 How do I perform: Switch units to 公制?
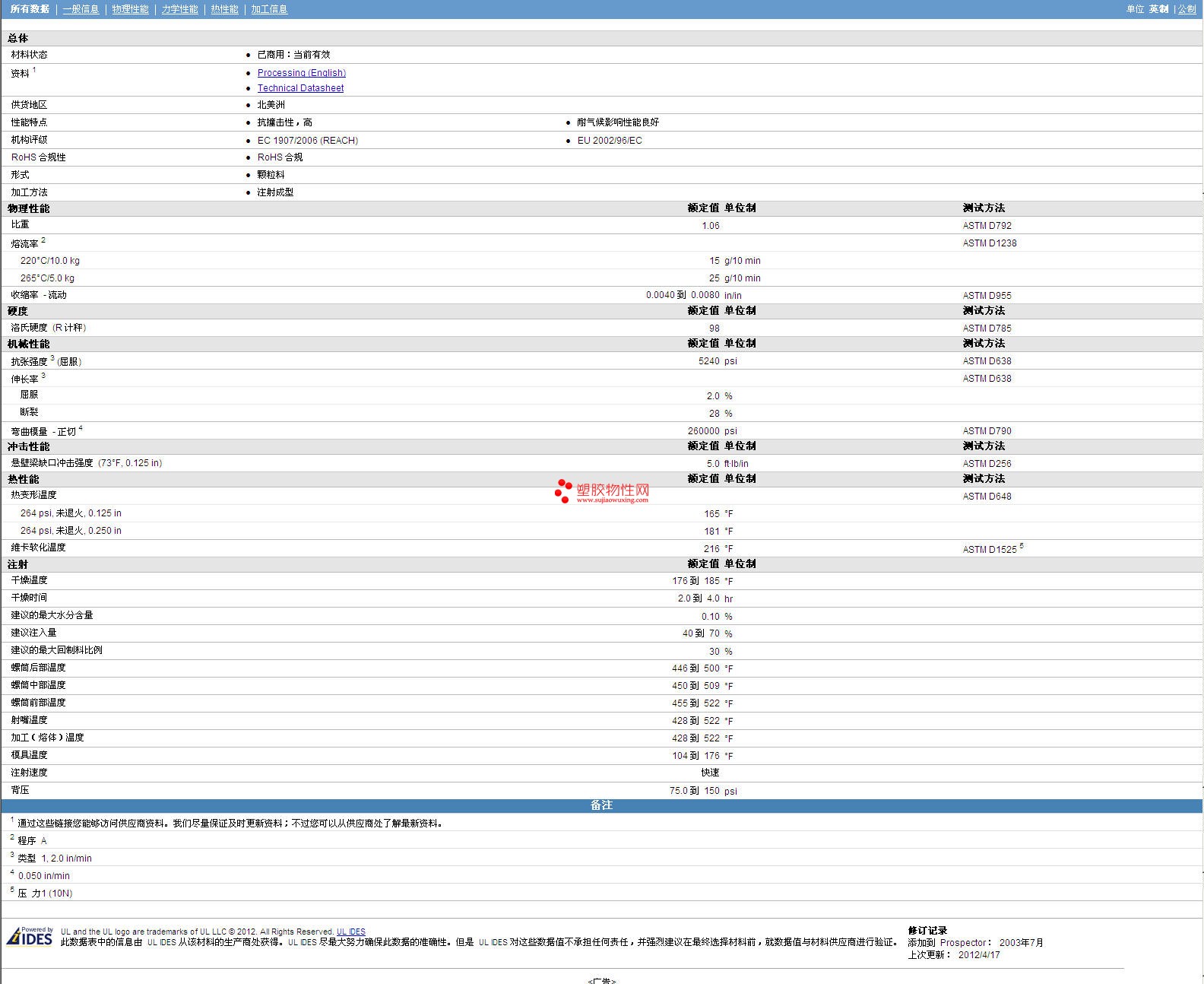coord(1187,9)
